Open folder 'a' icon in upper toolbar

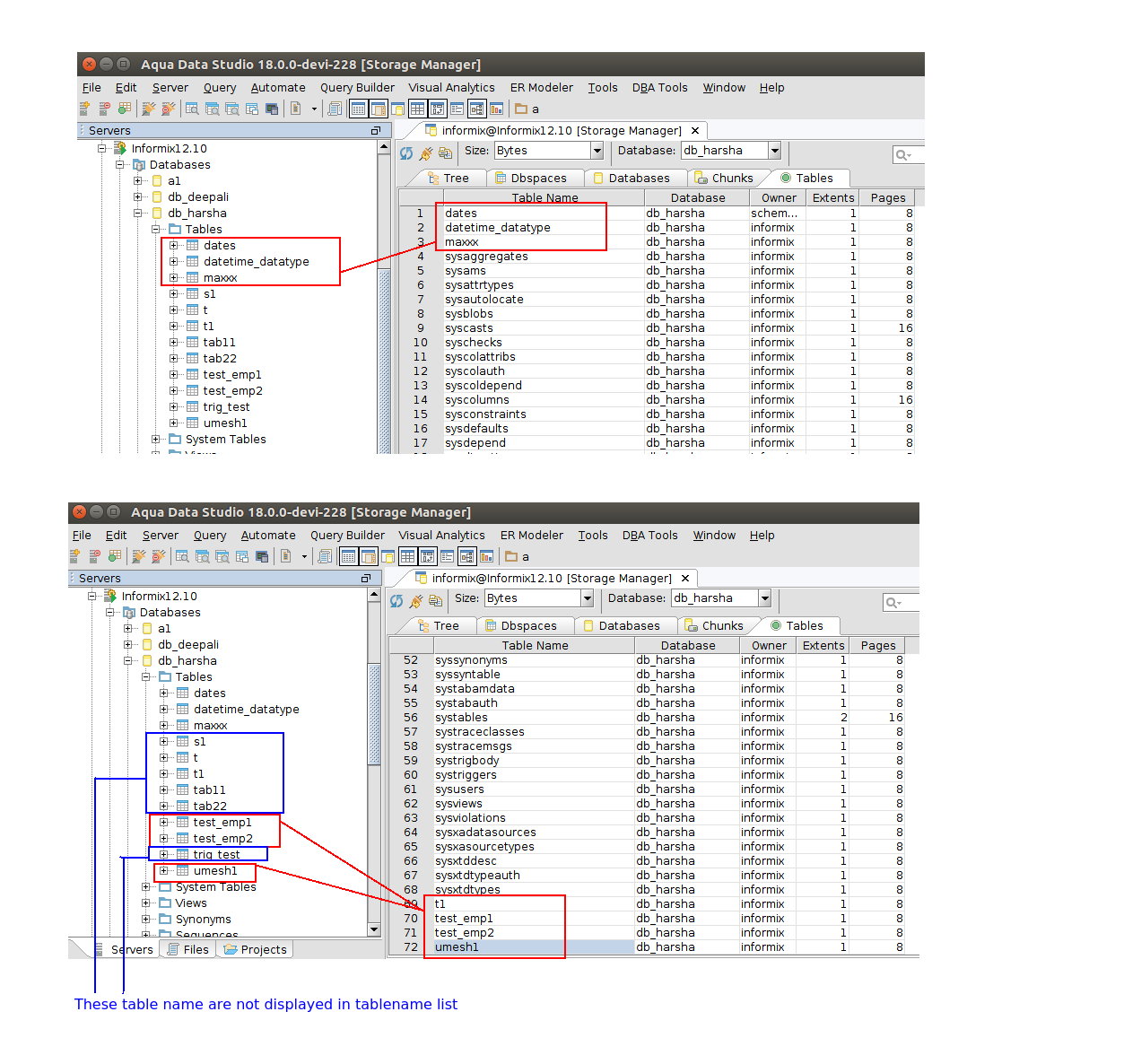point(520,109)
